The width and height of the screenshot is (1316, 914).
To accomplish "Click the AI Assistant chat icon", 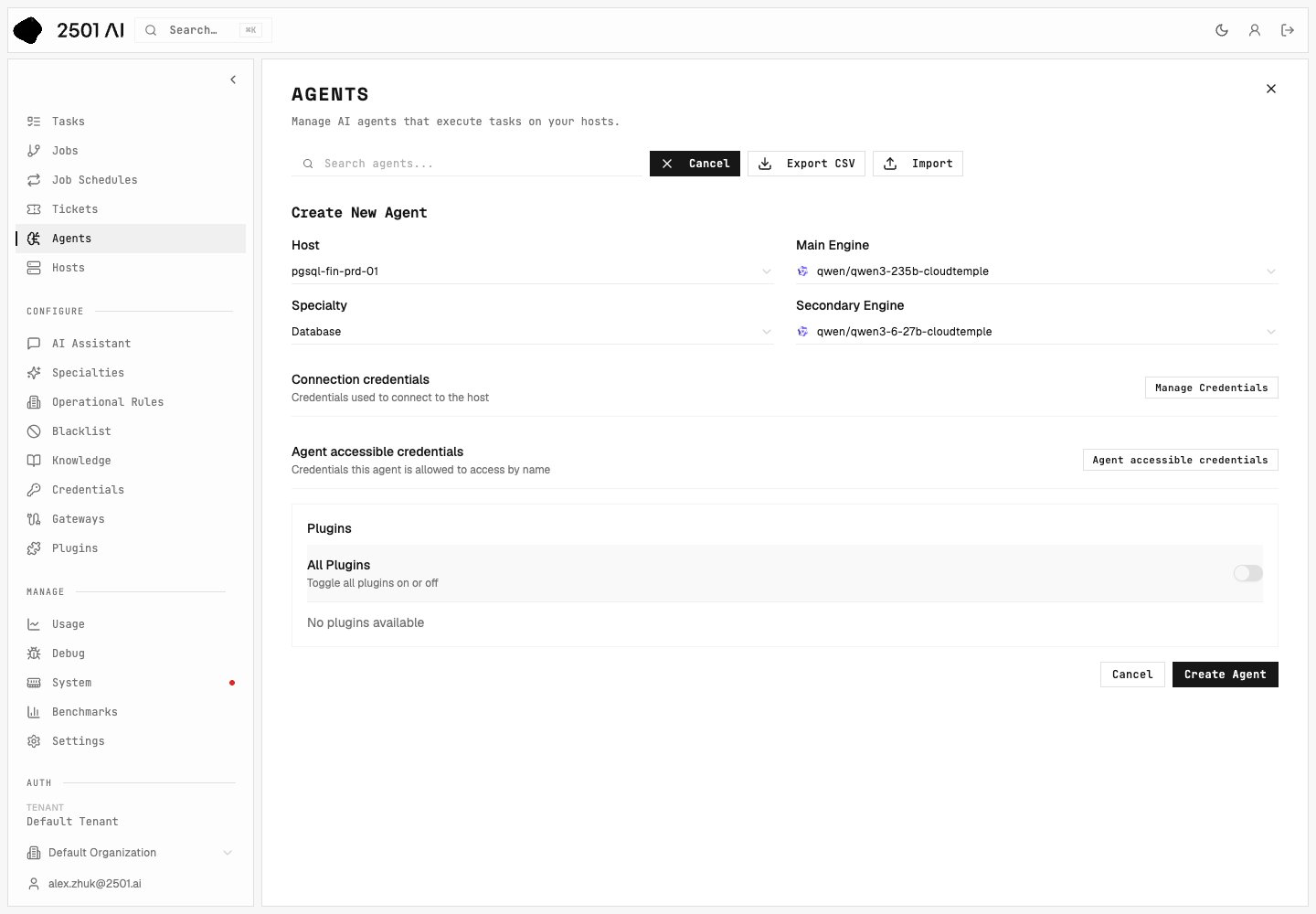I will tap(34, 344).
